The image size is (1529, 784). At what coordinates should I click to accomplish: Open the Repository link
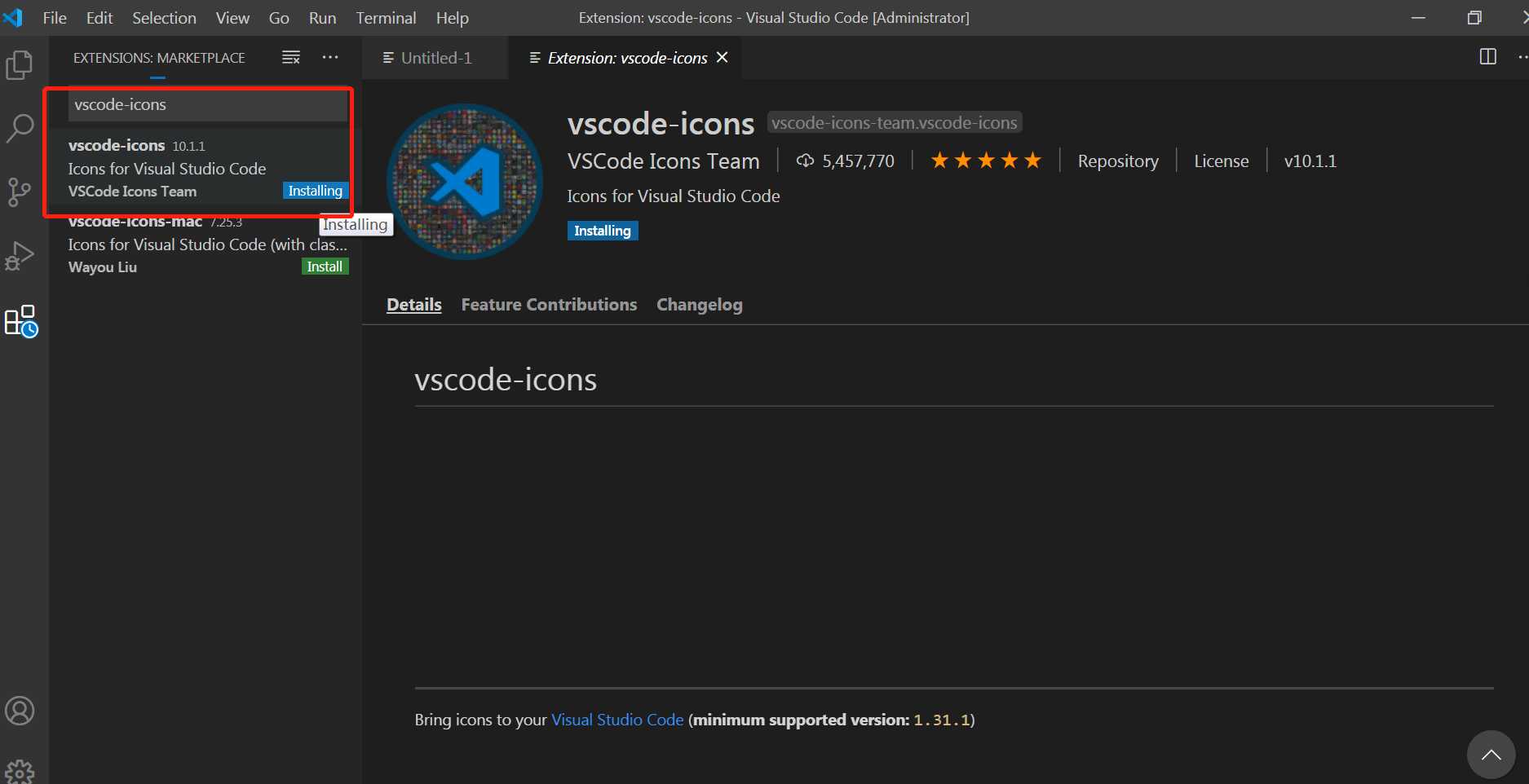[x=1118, y=161]
